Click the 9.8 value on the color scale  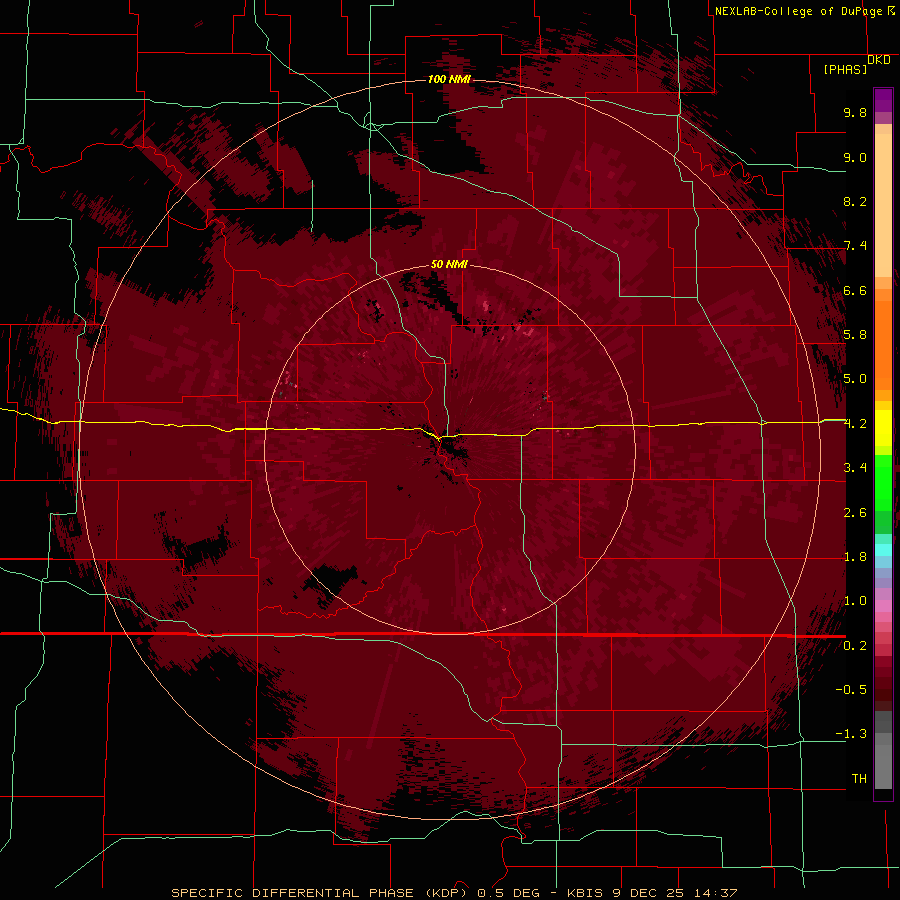855,112
